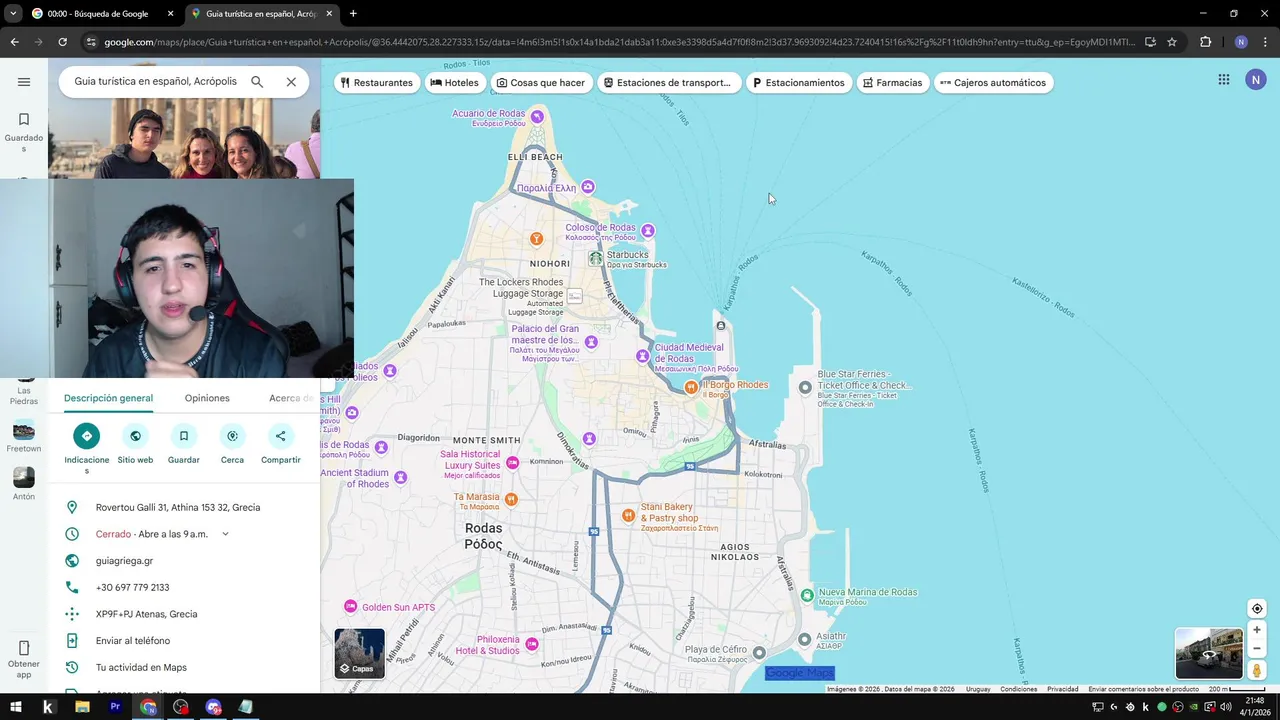The image size is (1280, 720).
Task: Select the Estaciones de transporte chip
Action: point(669,83)
